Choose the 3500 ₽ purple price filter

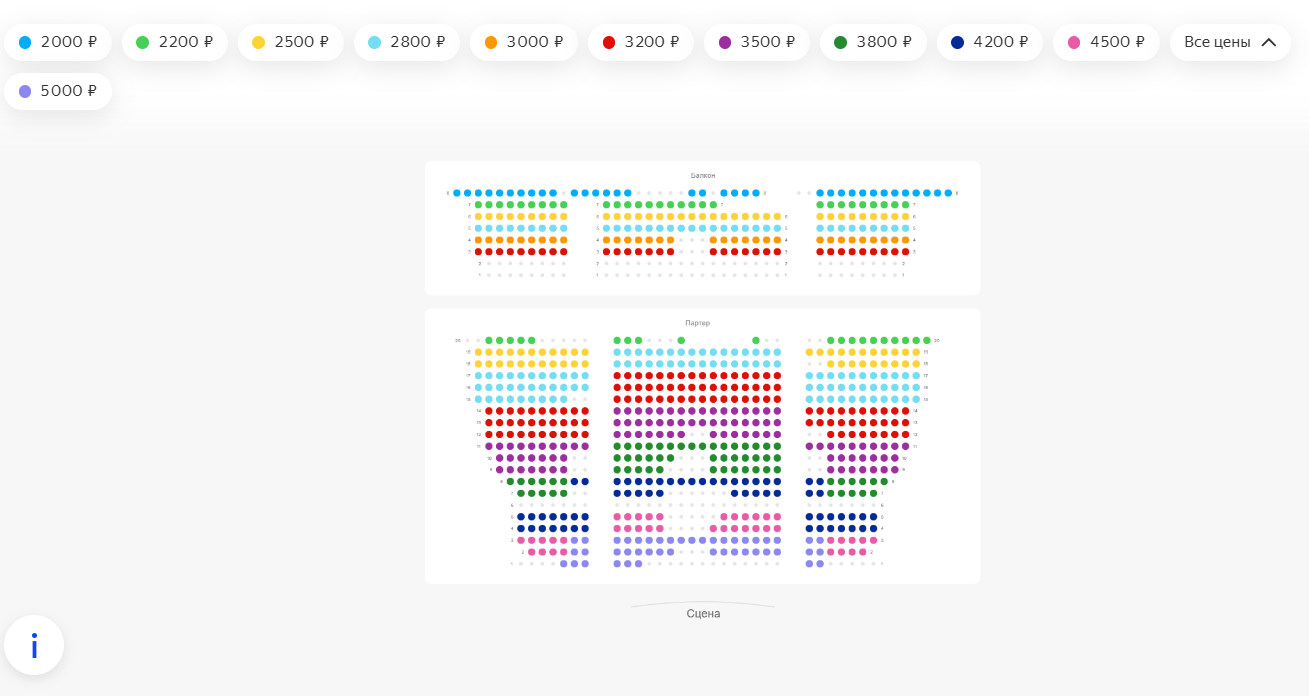pyautogui.click(x=756, y=42)
